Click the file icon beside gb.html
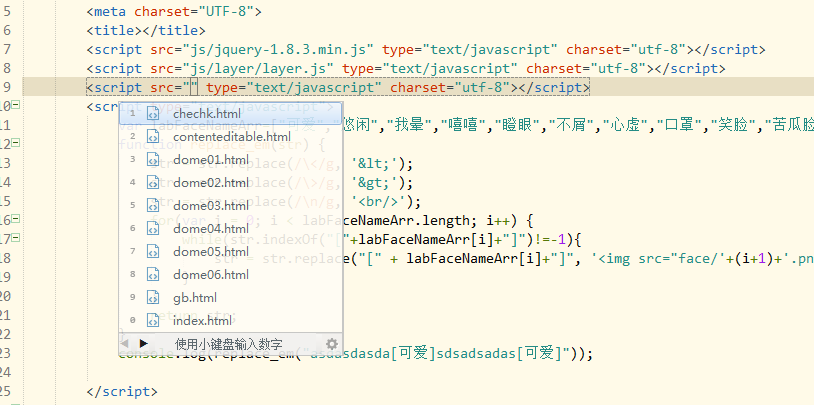This screenshot has height=405, width=814. (153, 298)
